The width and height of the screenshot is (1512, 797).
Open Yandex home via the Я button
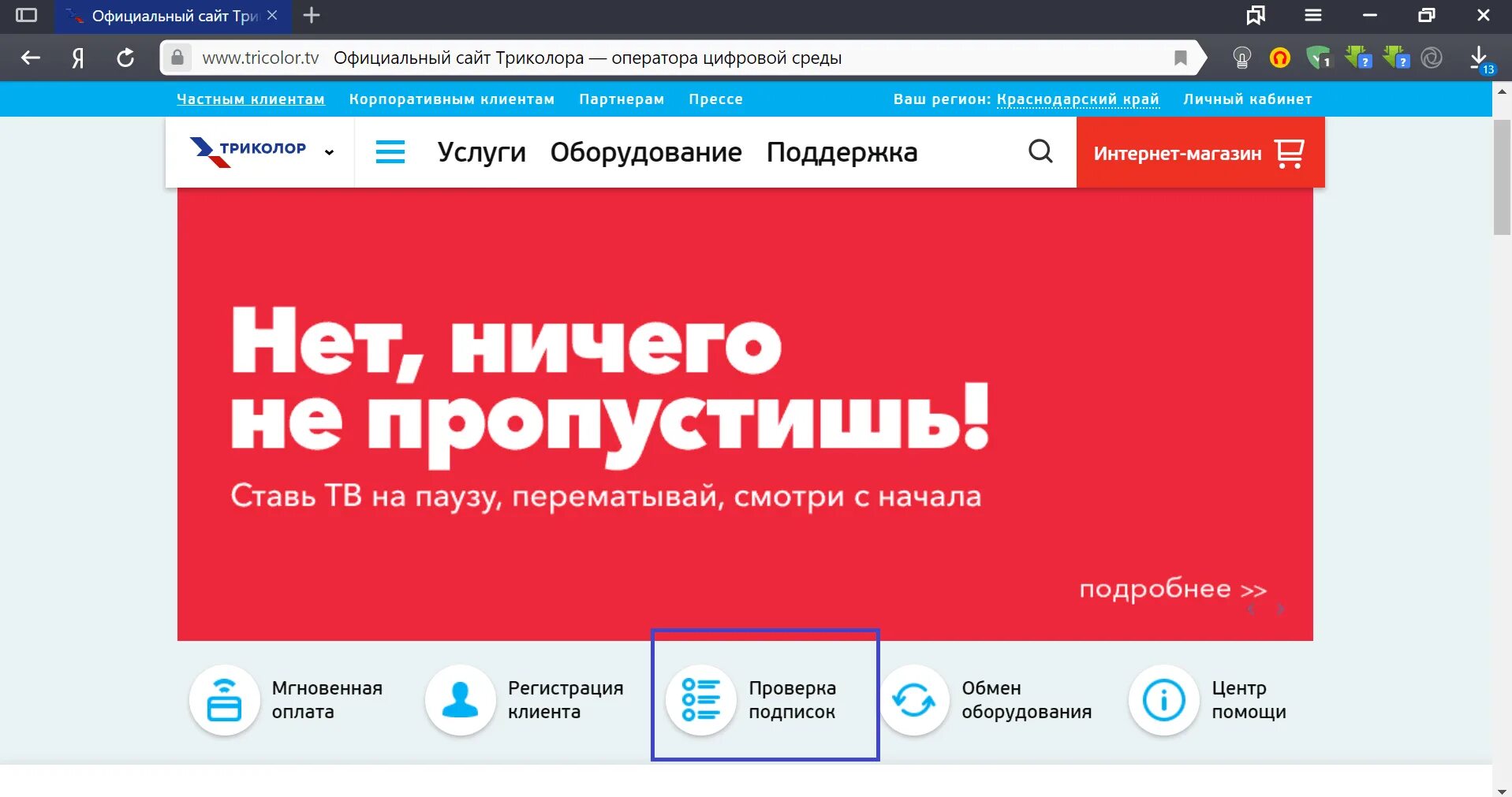[x=78, y=58]
